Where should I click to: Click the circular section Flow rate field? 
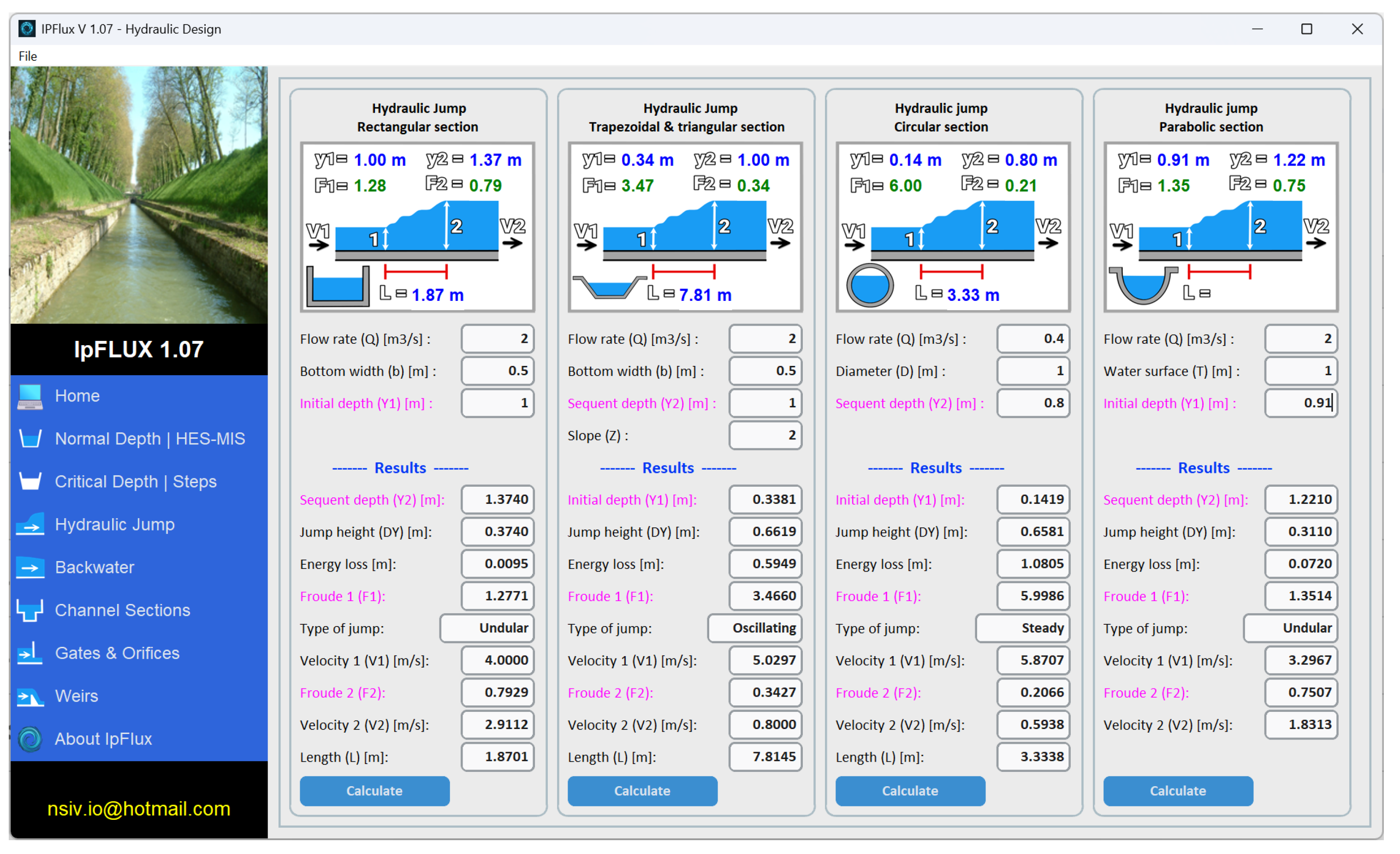point(1033,339)
